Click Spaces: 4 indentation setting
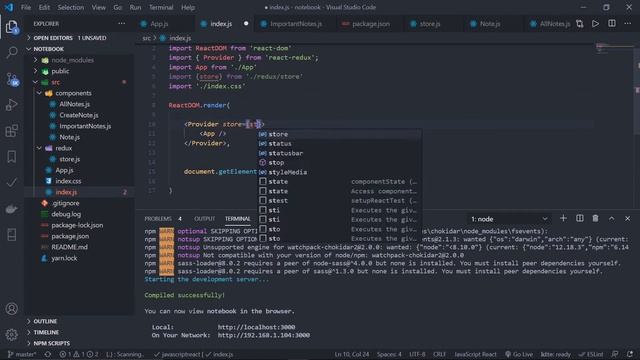Screen dimensions: 640x360 click(389, 354)
